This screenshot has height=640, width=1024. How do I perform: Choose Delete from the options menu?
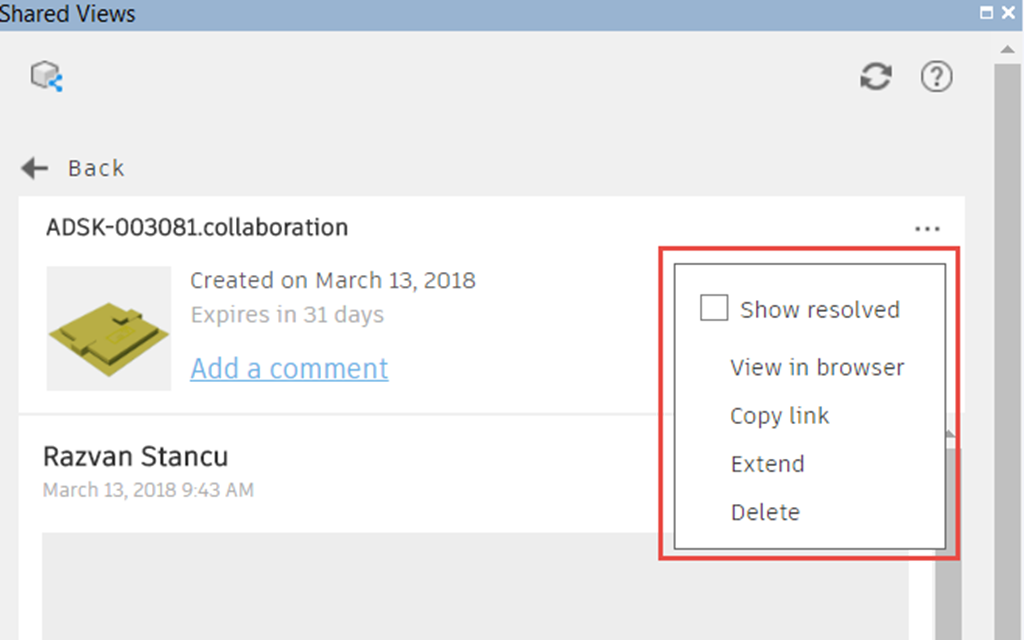coord(765,512)
